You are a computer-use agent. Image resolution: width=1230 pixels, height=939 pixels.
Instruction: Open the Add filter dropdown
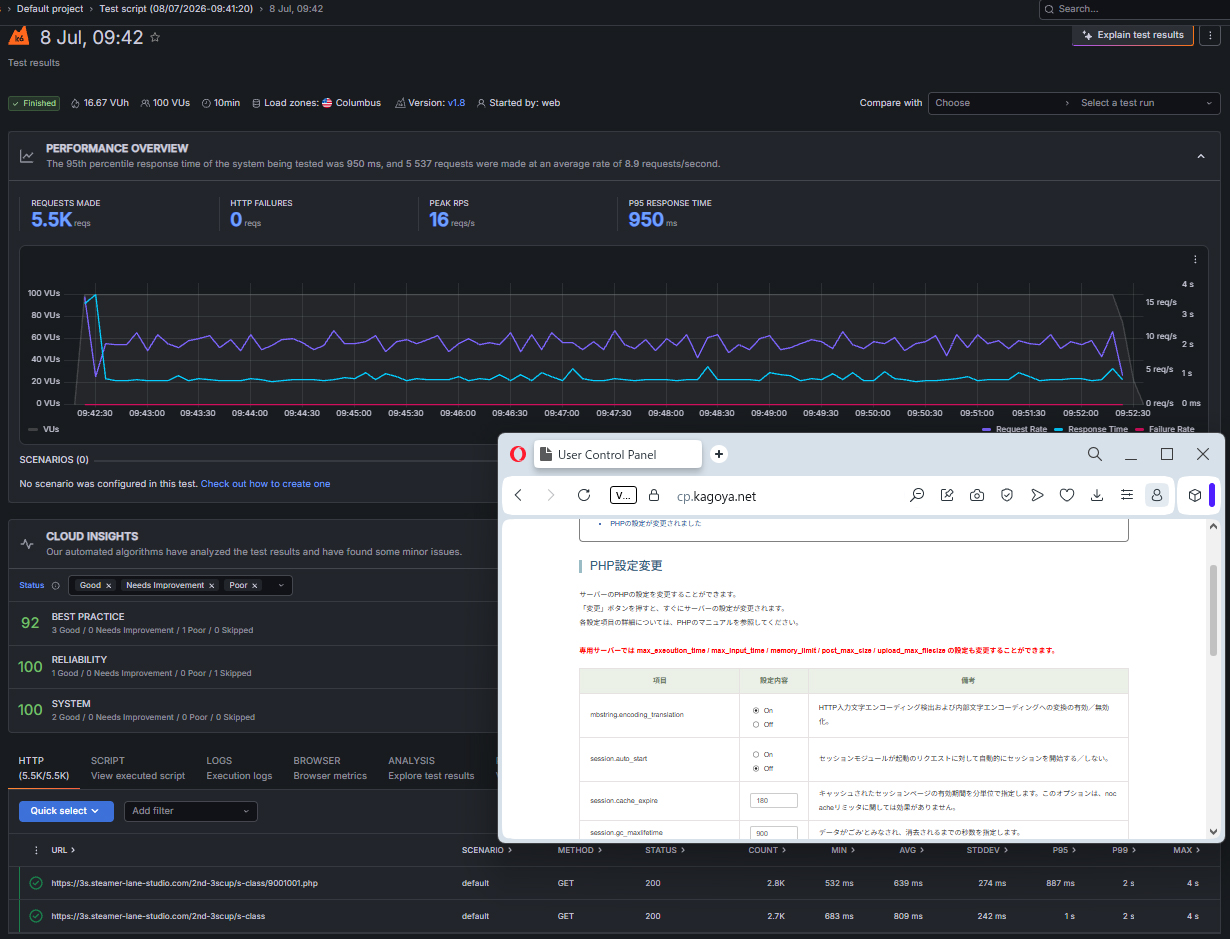click(191, 811)
